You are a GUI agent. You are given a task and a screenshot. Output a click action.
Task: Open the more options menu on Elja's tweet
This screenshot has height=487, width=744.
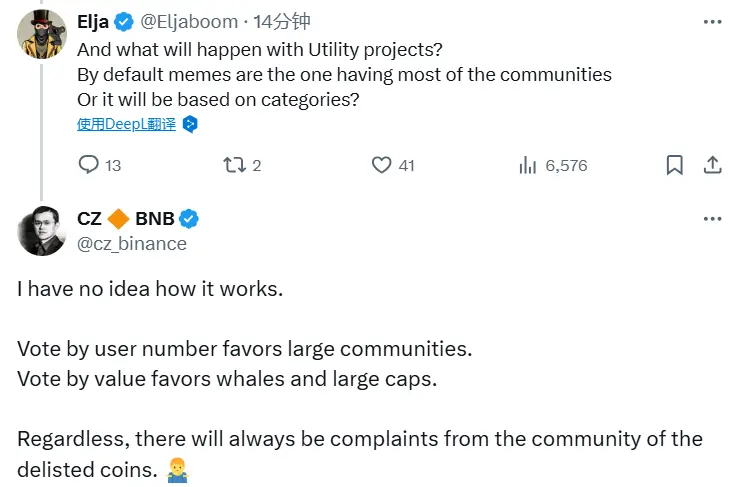[x=712, y=21]
